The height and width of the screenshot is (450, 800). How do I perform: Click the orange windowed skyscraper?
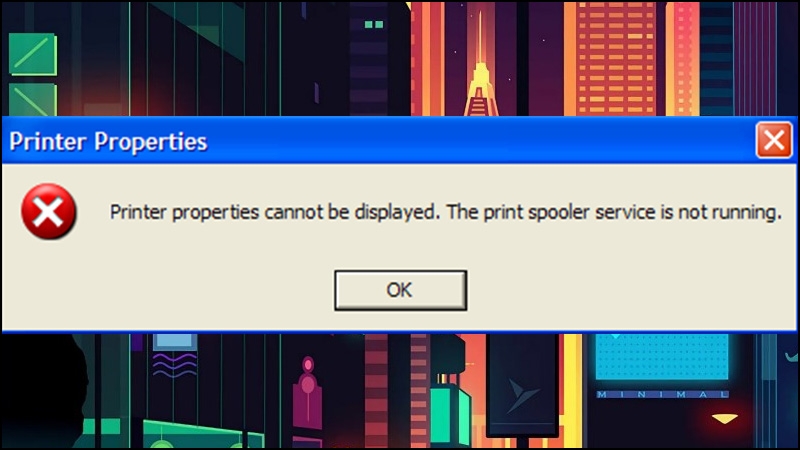coord(616,59)
